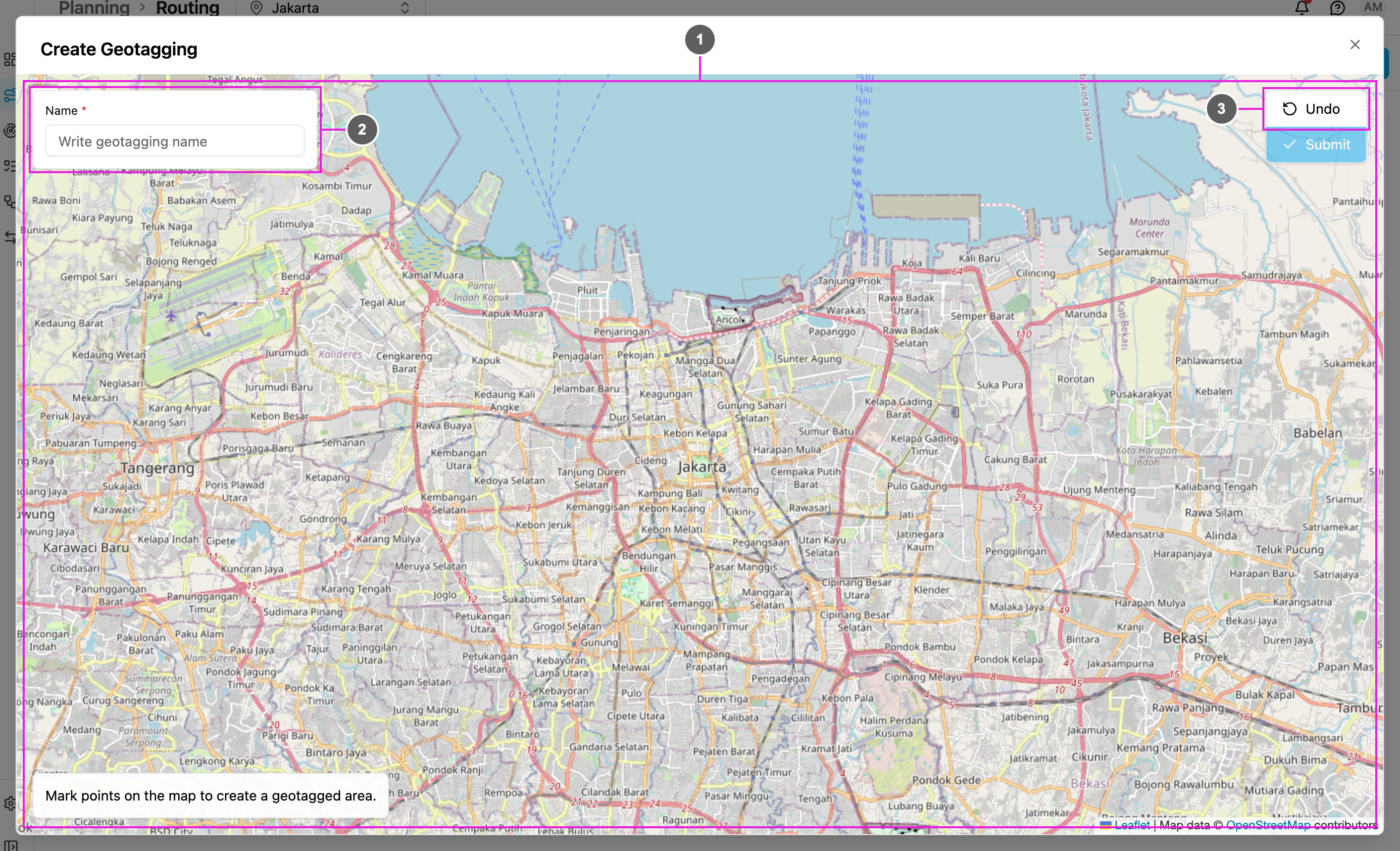Open the help question mark icon
Image resolution: width=1400 pixels, height=851 pixels.
[x=1337, y=8]
